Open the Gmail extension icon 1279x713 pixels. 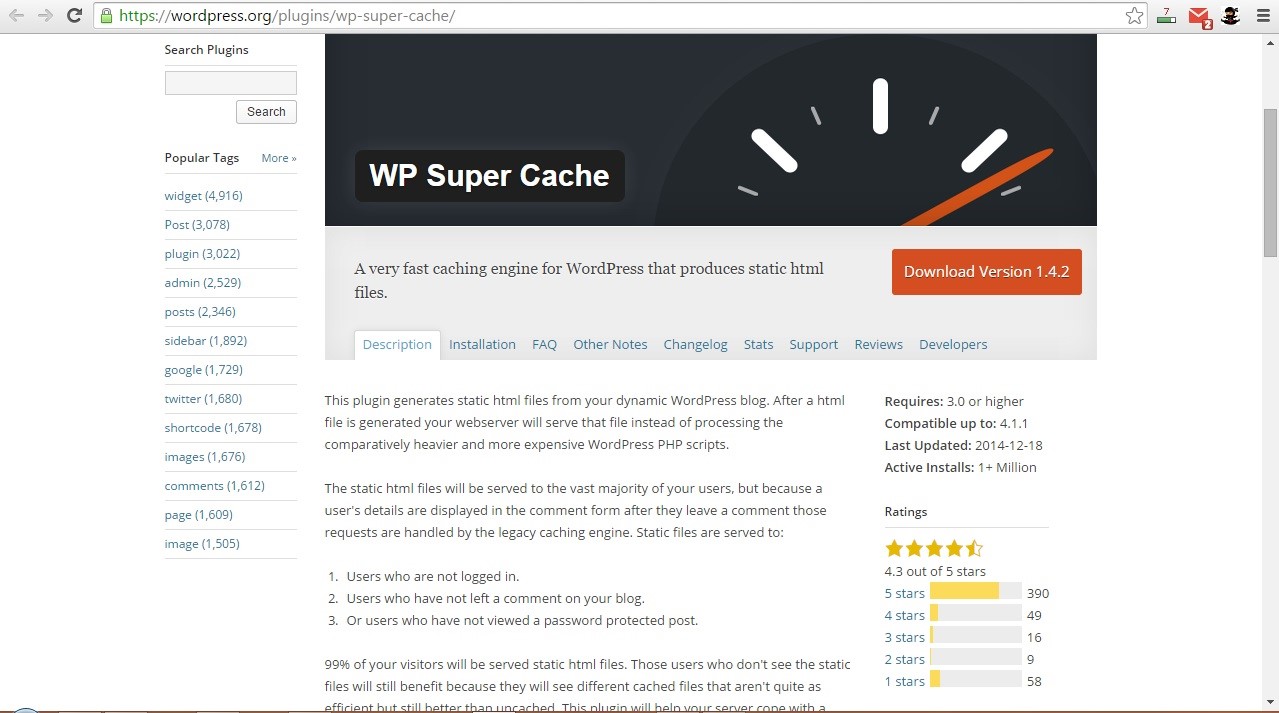(x=1199, y=17)
